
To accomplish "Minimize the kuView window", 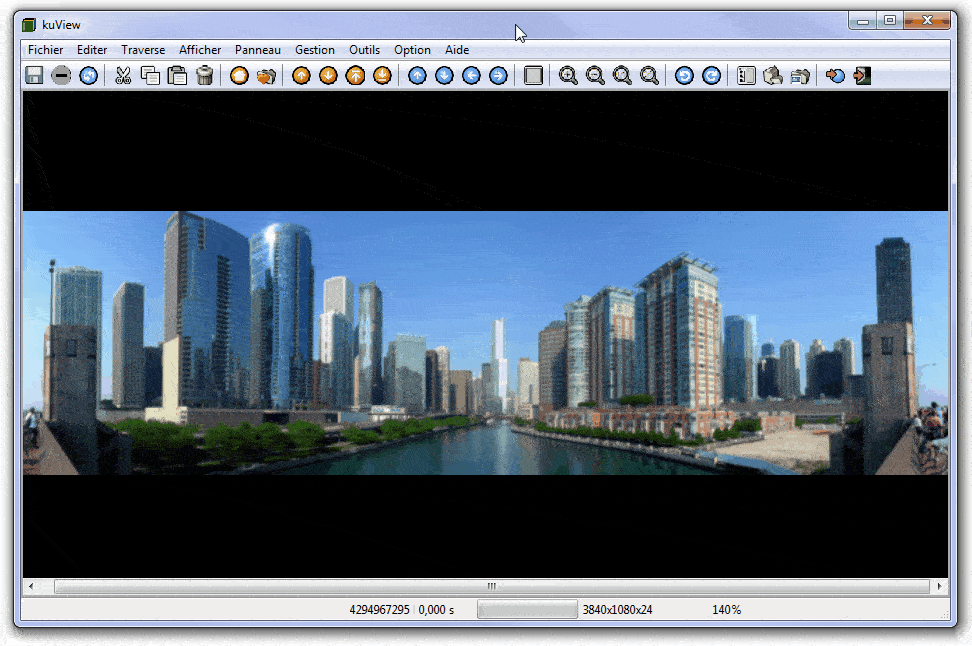I will point(862,20).
